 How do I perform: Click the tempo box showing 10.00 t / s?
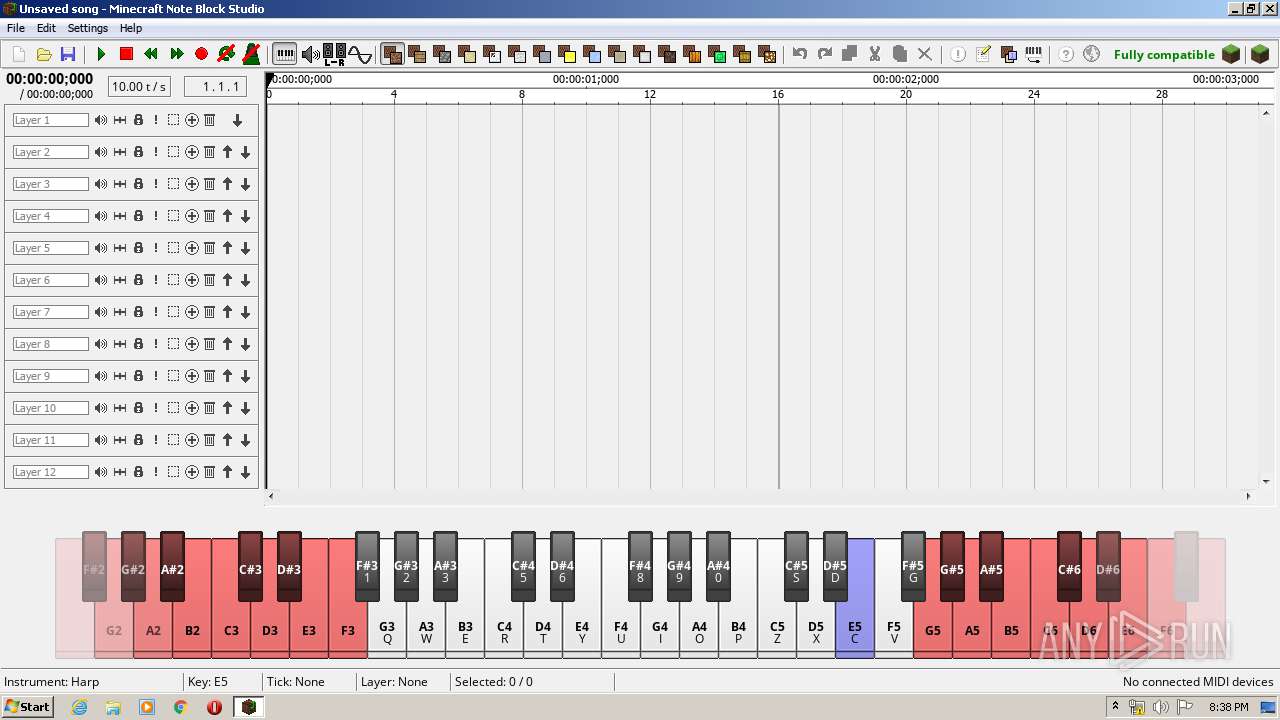click(139, 87)
